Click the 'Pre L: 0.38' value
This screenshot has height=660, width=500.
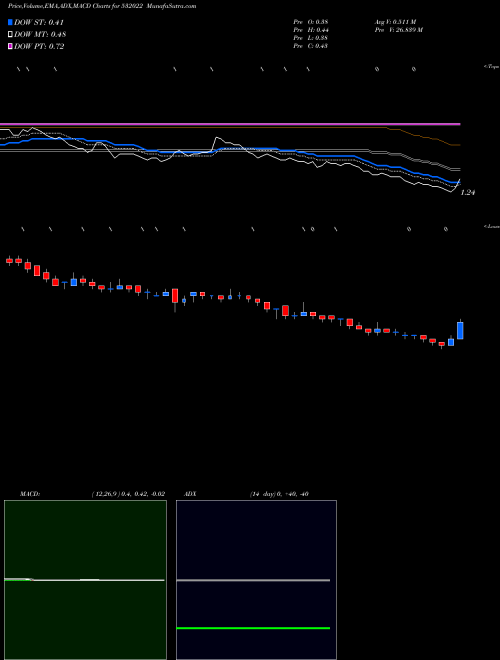[311, 38]
